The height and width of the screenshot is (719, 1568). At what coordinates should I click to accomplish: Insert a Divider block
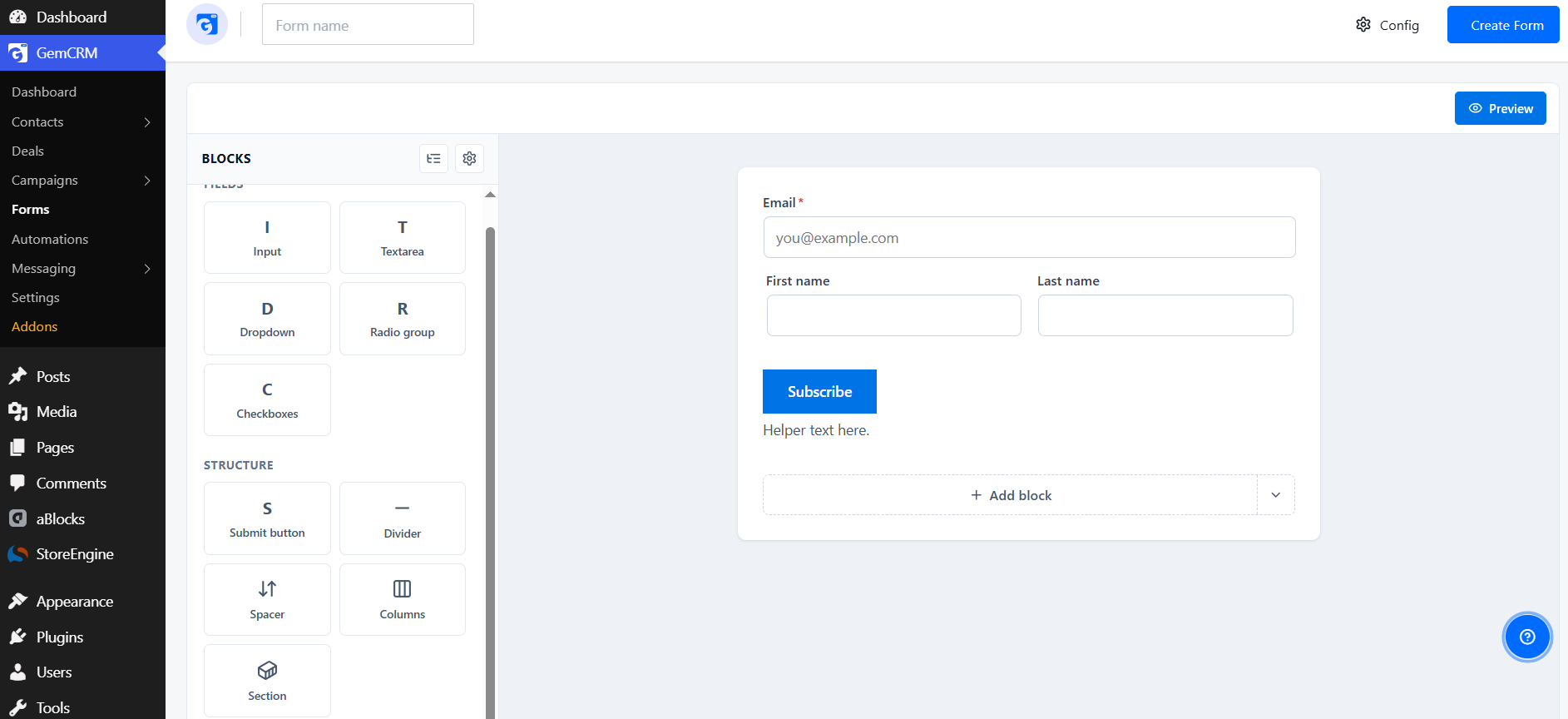click(403, 518)
